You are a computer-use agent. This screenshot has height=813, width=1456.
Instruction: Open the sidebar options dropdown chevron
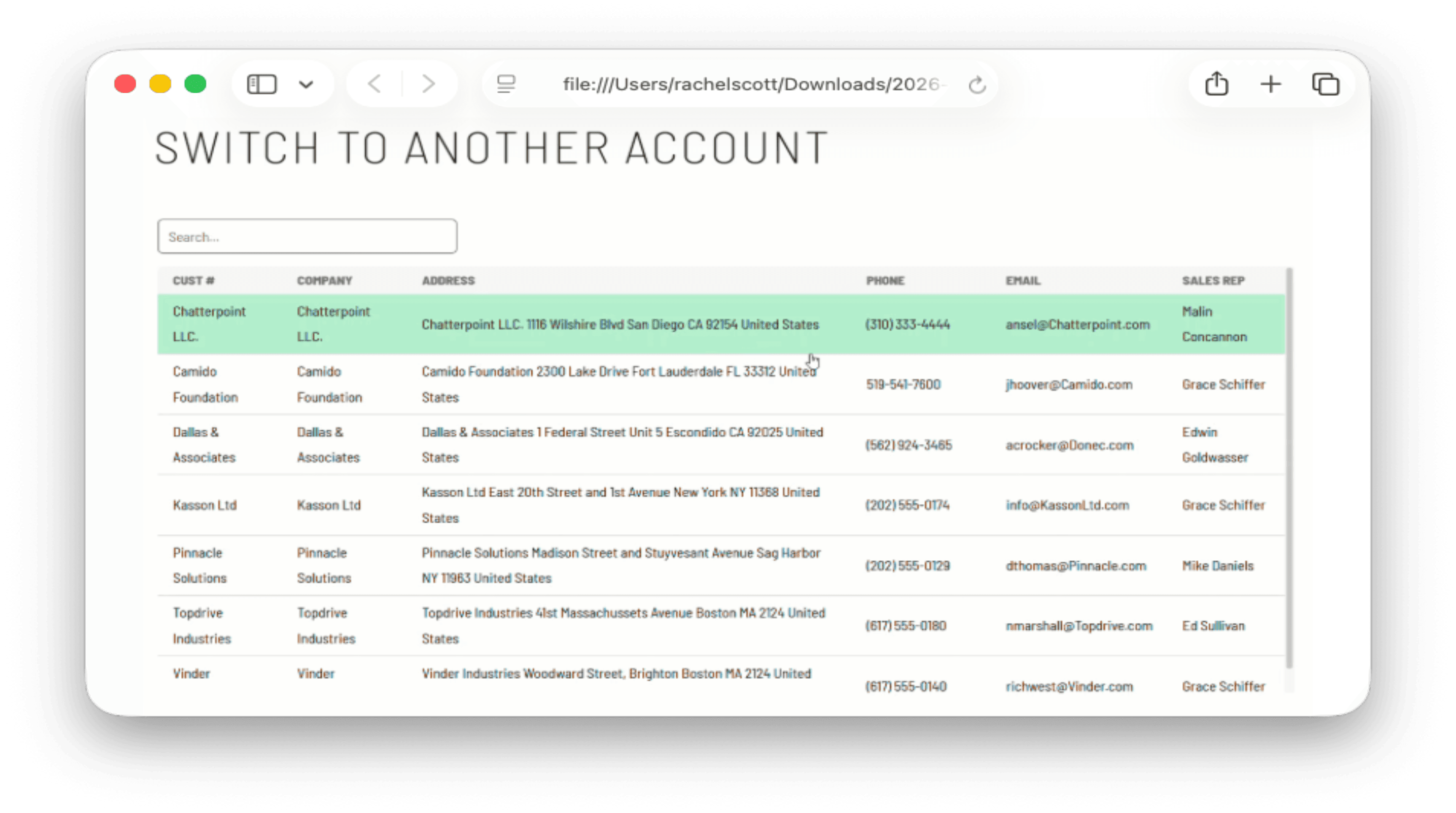(x=306, y=85)
